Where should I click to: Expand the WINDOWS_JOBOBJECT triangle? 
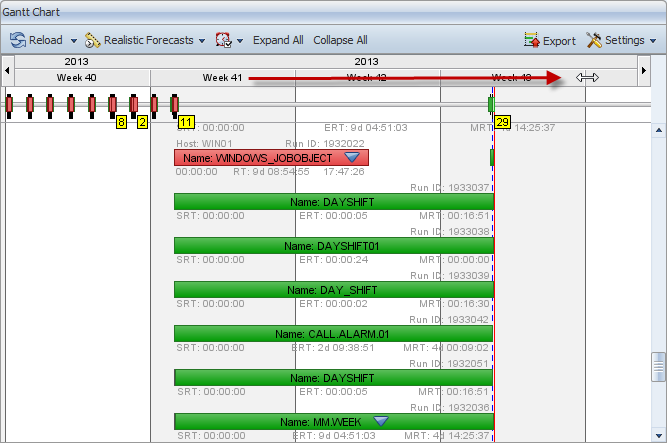pos(352,158)
